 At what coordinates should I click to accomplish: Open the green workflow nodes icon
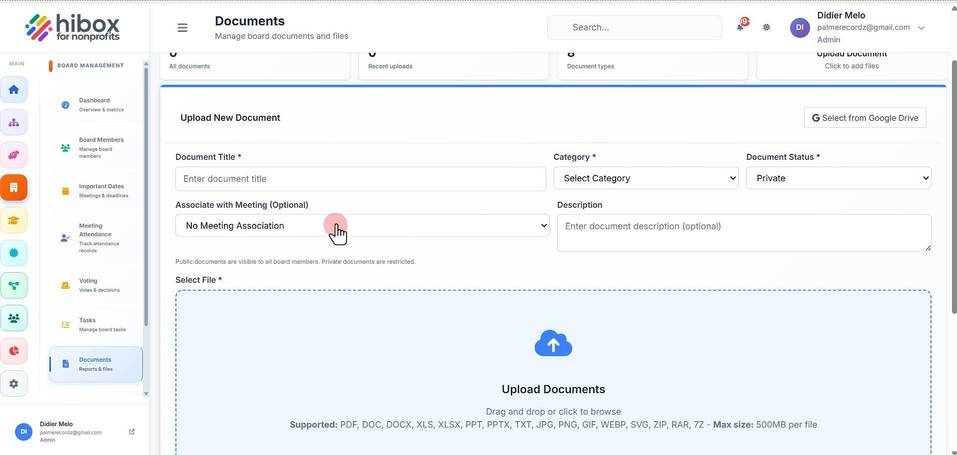(x=13, y=285)
